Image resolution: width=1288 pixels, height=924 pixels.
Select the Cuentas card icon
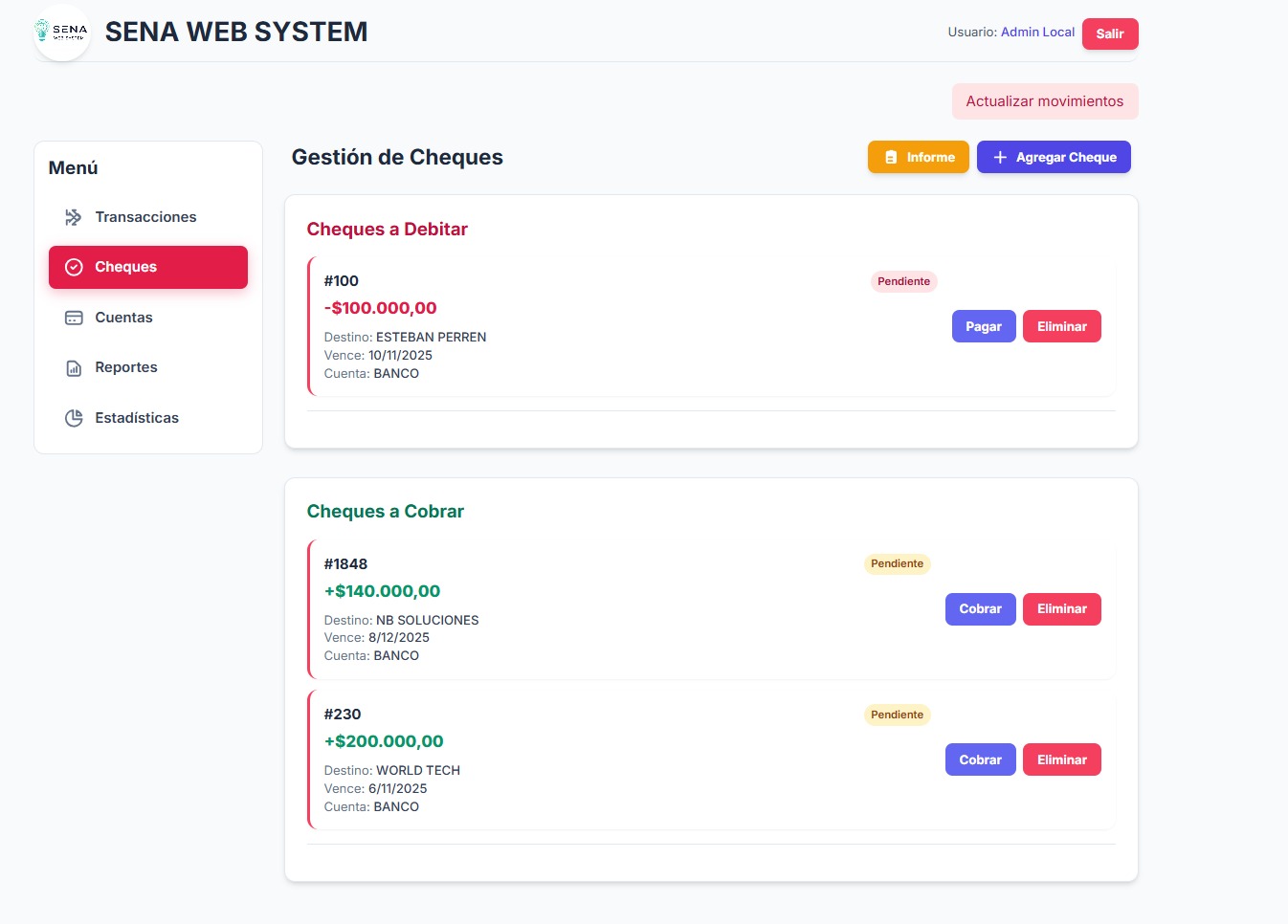click(74, 317)
